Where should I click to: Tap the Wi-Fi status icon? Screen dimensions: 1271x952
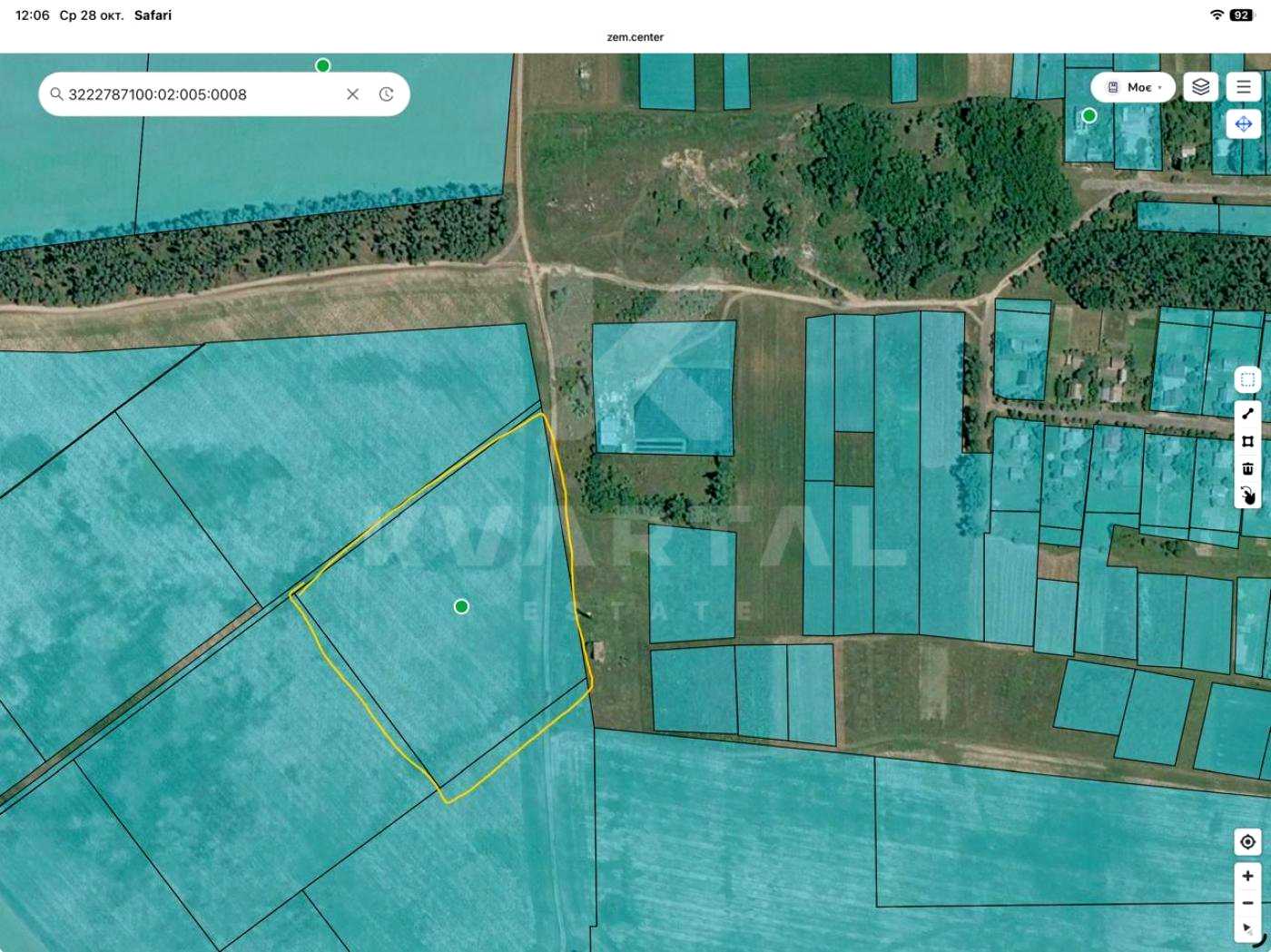point(1217,15)
